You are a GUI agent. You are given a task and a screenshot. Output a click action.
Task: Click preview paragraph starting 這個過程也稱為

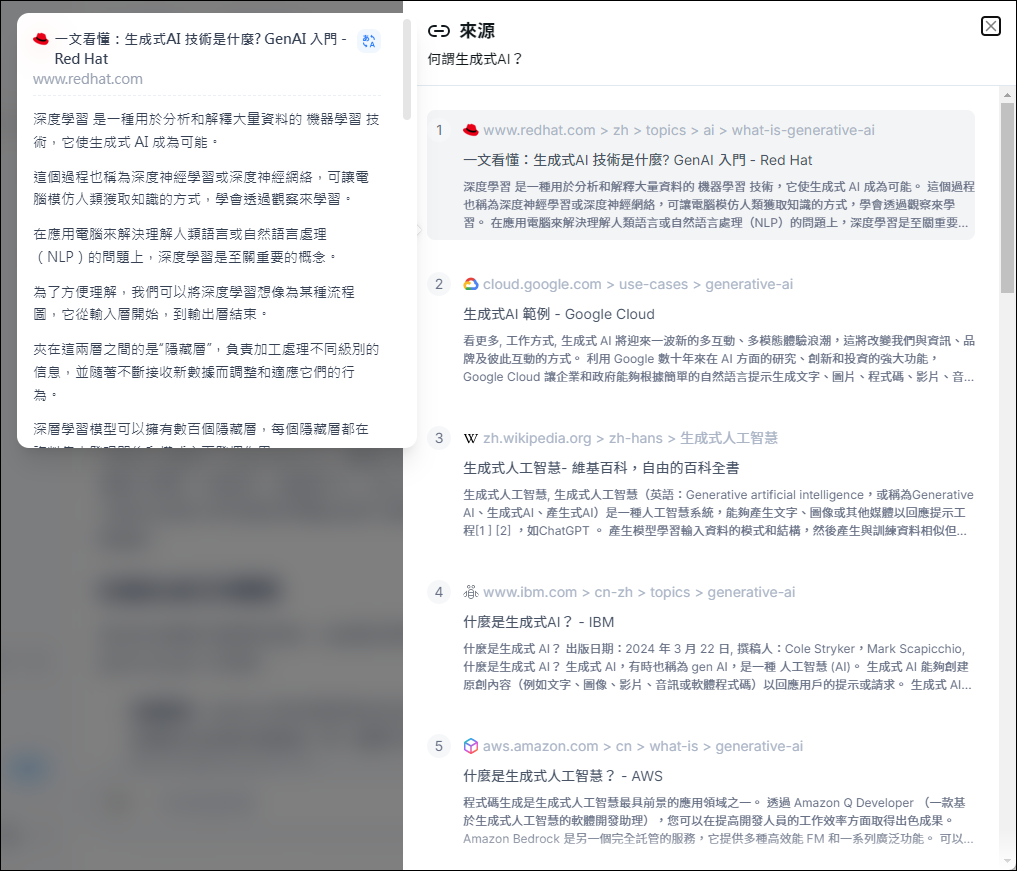coord(201,188)
